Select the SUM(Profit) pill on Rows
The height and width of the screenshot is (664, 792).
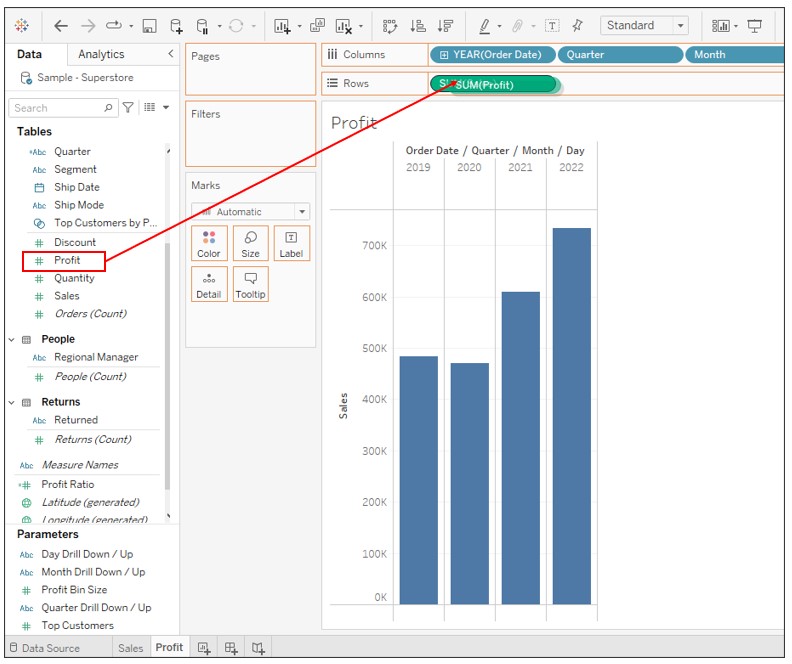[x=494, y=84]
